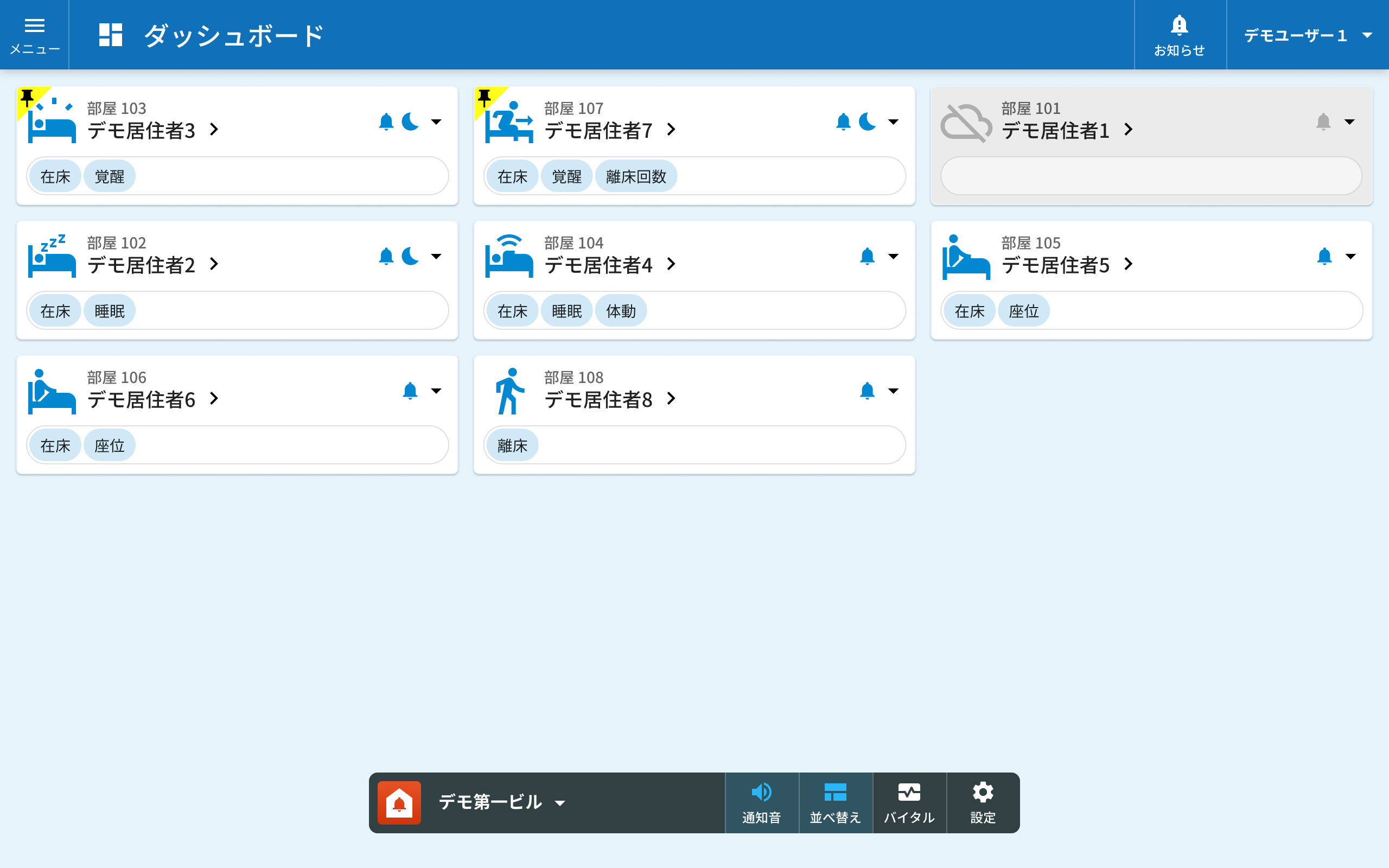The height and width of the screenshot is (868, 1389).
Task: Click the sleeping bed icon for room 102
Action: pos(52,257)
